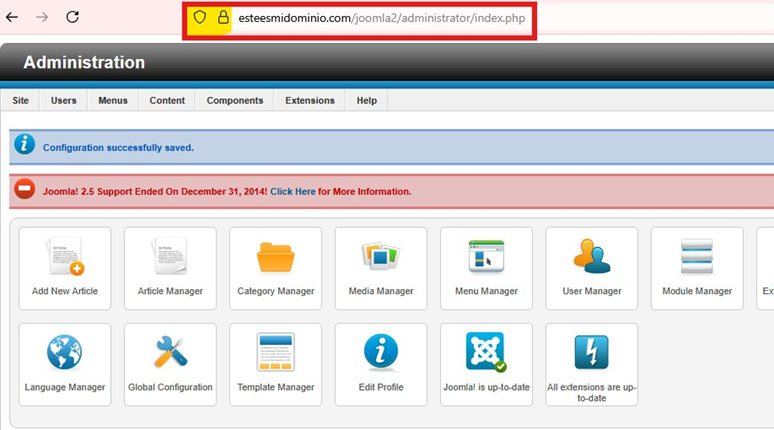Image resolution: width=774 pixels, height=430 pixels.
Task: Open the User Manager icon
Action: click(x=591, y=256)
